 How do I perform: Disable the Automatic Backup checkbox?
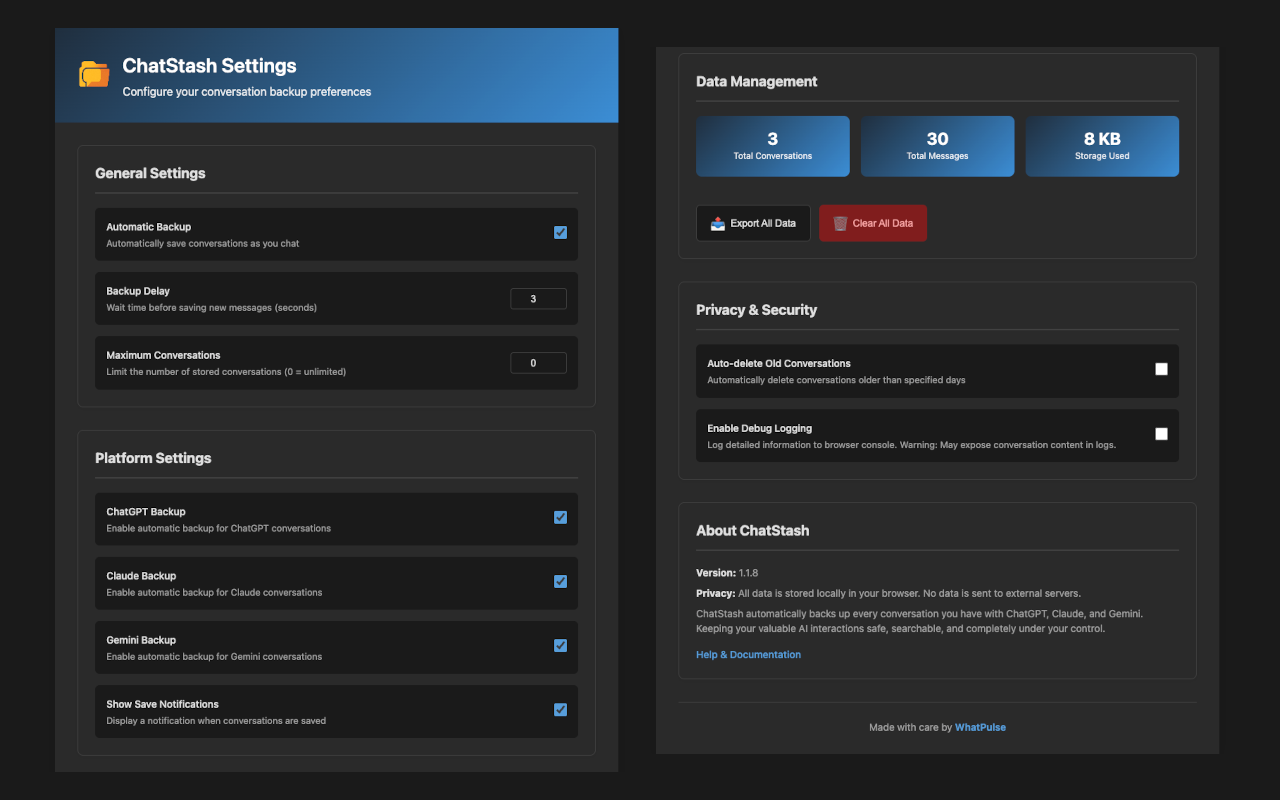point(560,233)
